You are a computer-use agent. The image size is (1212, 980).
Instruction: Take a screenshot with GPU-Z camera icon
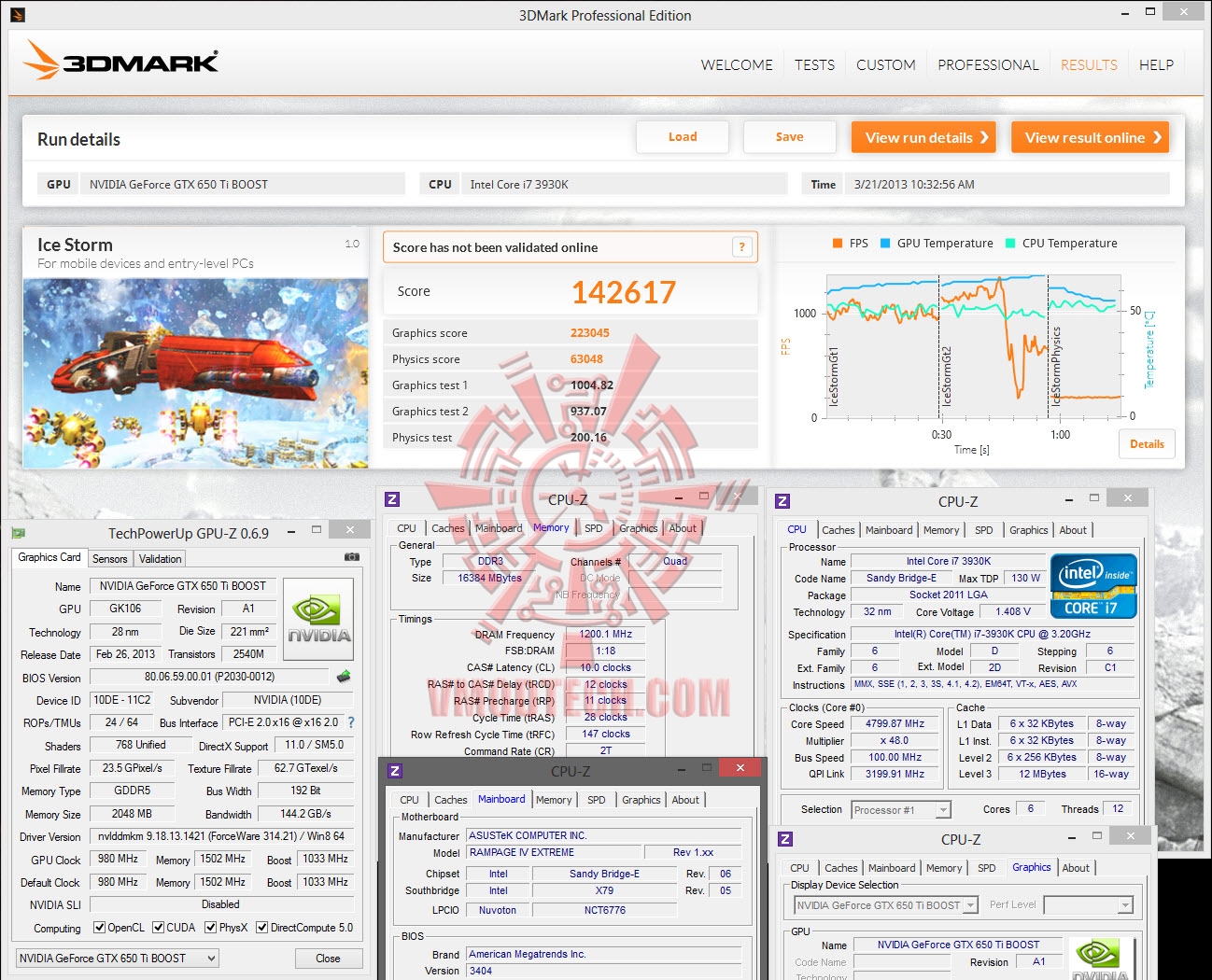[352, 557]
